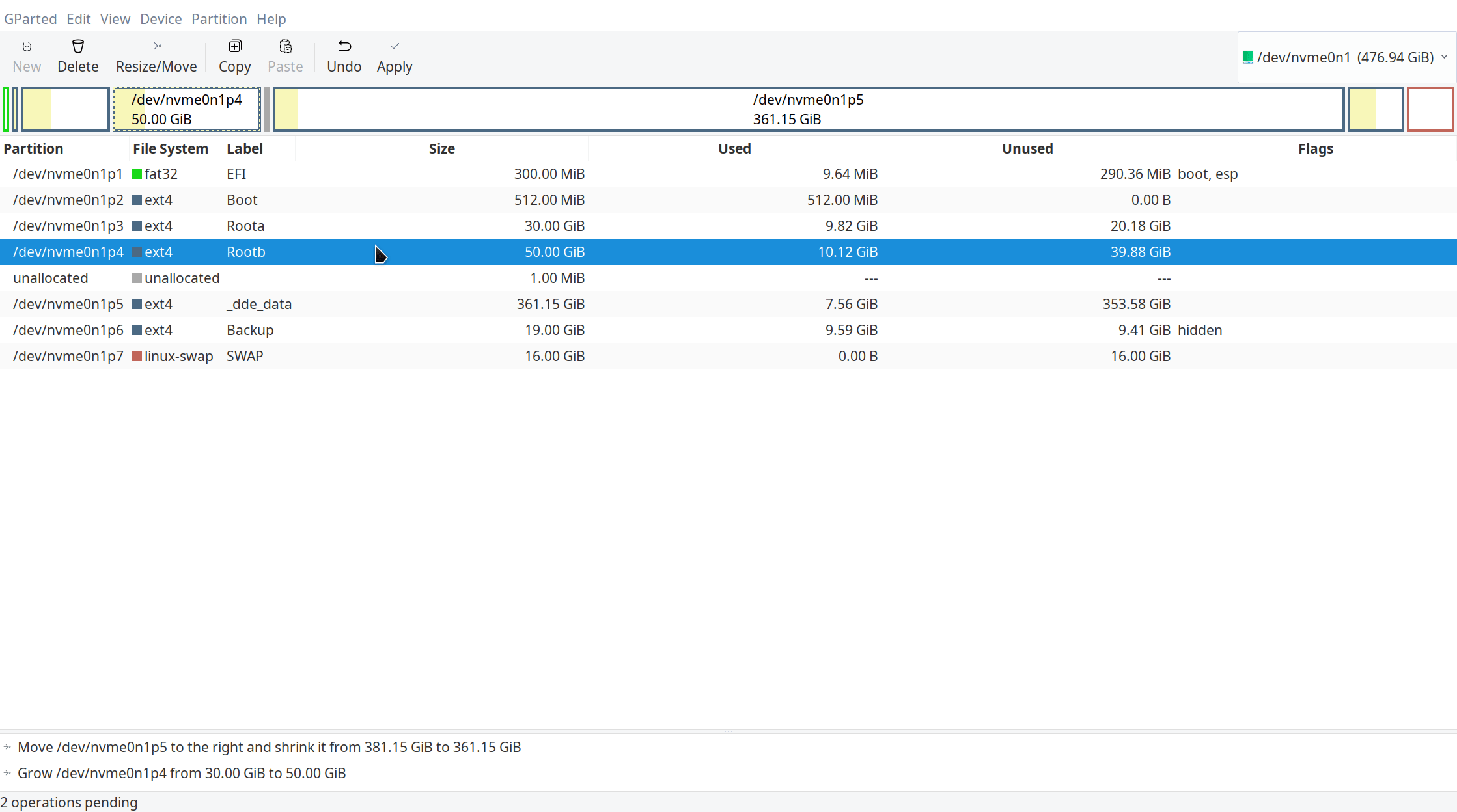The width and height of the screenshot is (1457, 812).
Task: Open the Device menu
Action: click(x=161, y=19)
